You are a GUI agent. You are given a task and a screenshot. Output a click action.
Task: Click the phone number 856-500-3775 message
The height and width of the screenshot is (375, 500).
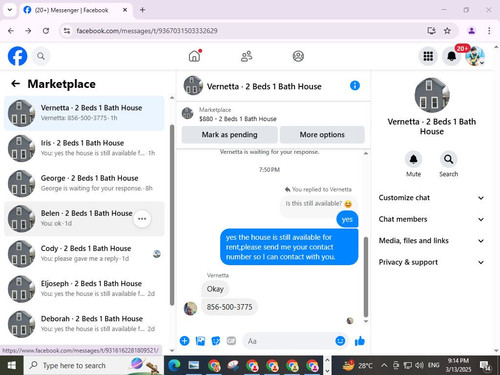tap(229, 307)
